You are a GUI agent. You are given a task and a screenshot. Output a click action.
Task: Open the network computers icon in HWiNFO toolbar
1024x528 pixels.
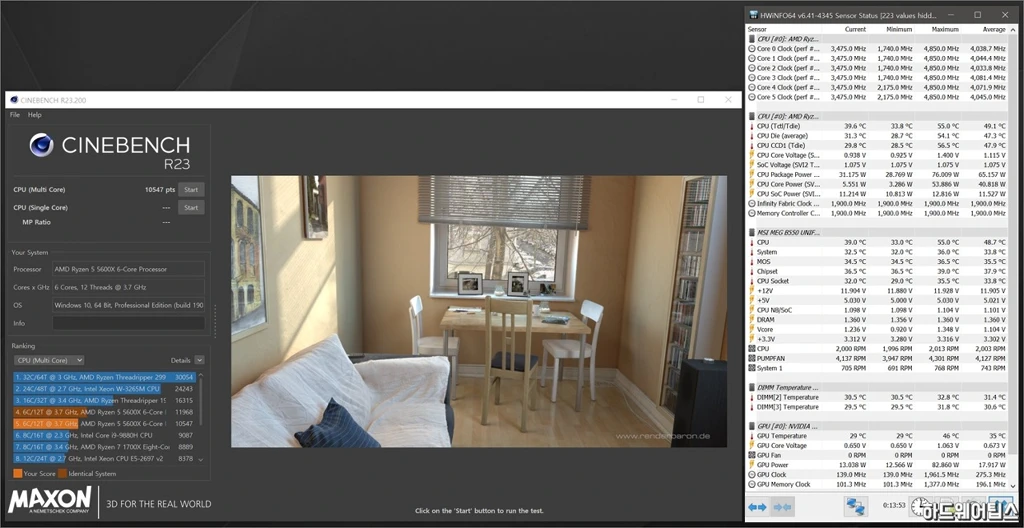click(x=856, y=506)
